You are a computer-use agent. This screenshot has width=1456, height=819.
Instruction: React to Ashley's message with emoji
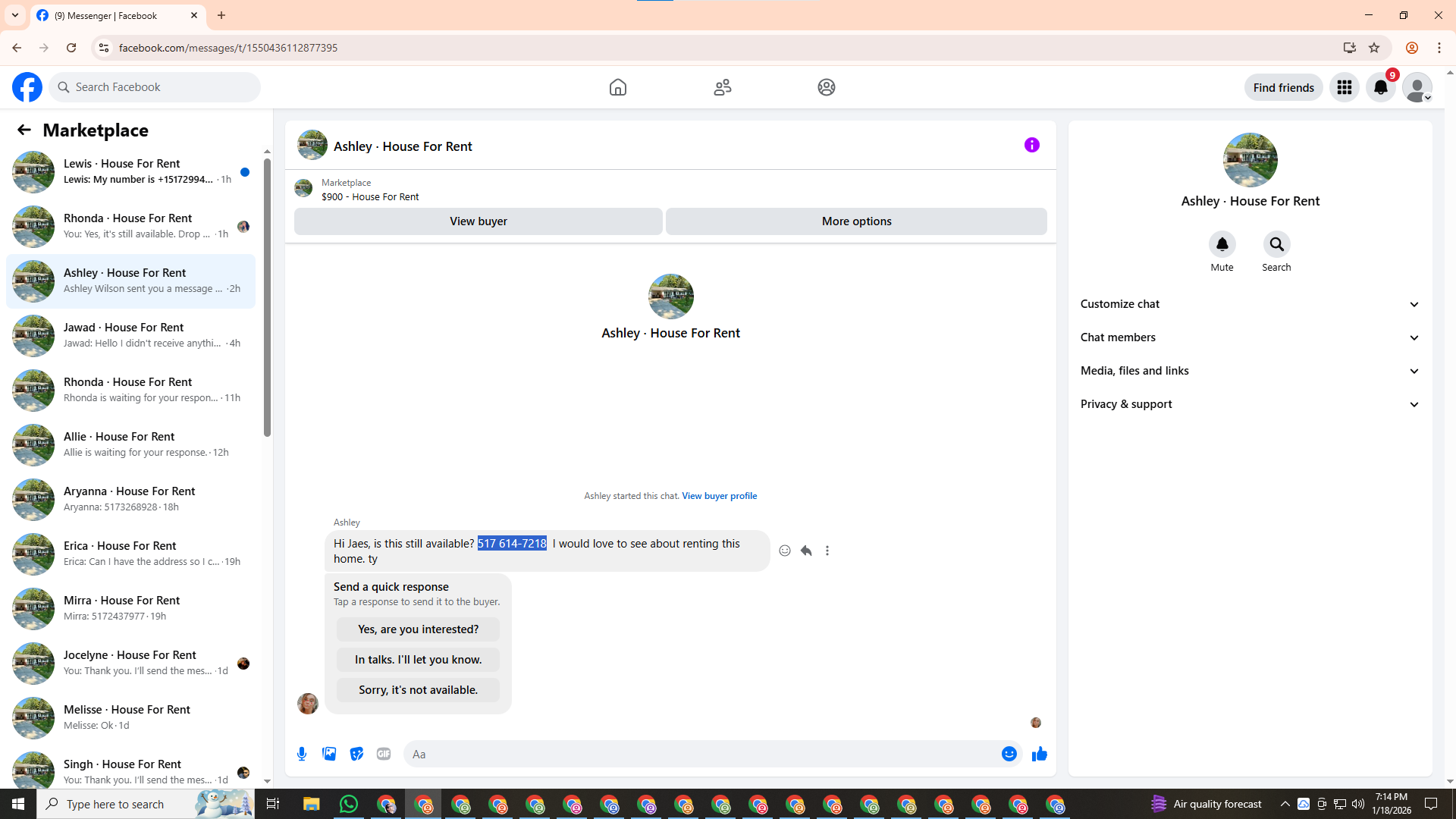coord(785,551)
